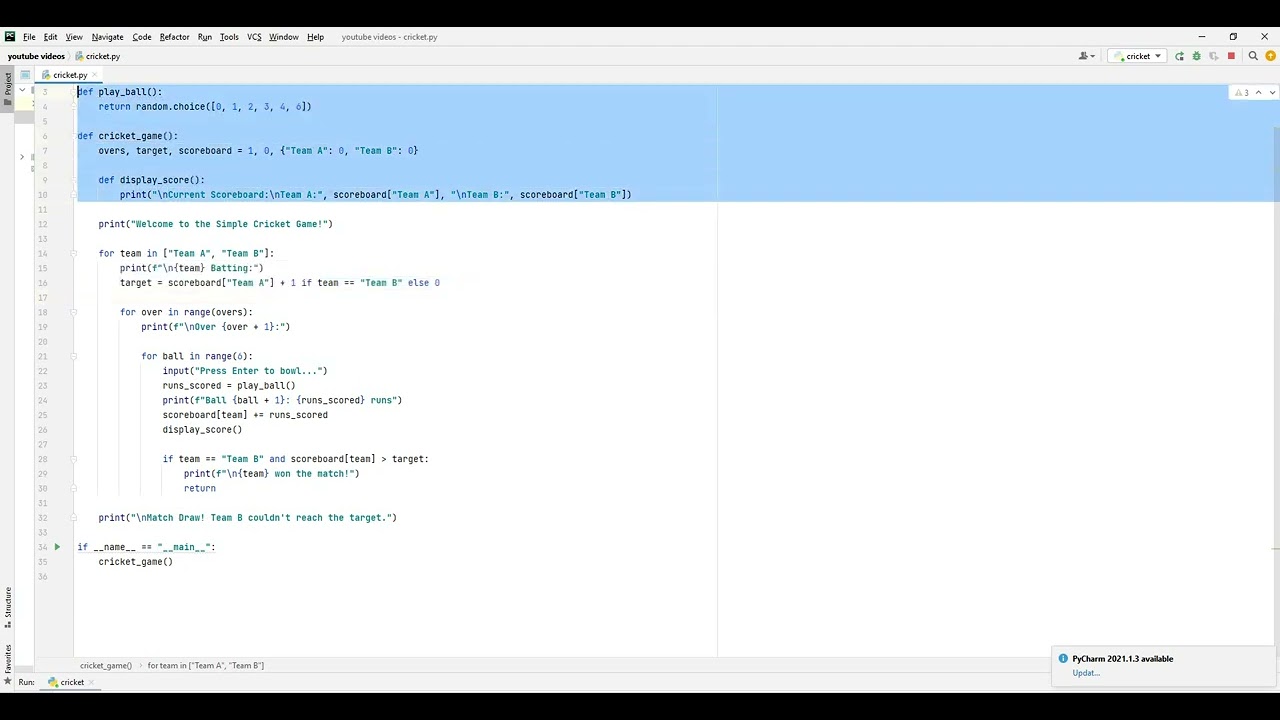
Task: Open the user account icon menu
Action: pos(1086,56)
